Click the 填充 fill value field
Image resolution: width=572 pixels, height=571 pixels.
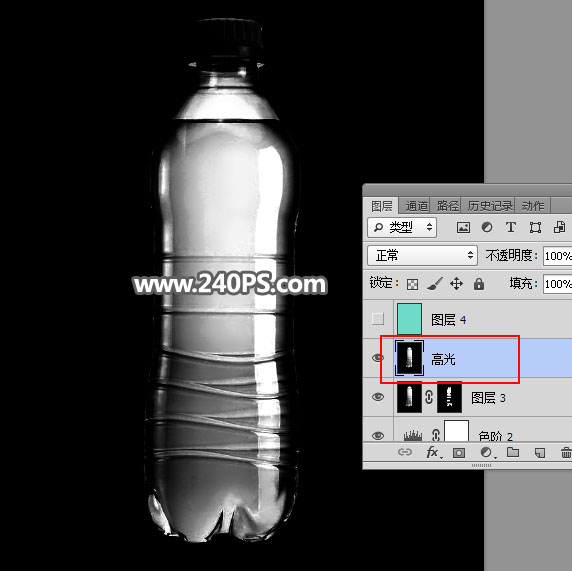[x=557, y=283]
